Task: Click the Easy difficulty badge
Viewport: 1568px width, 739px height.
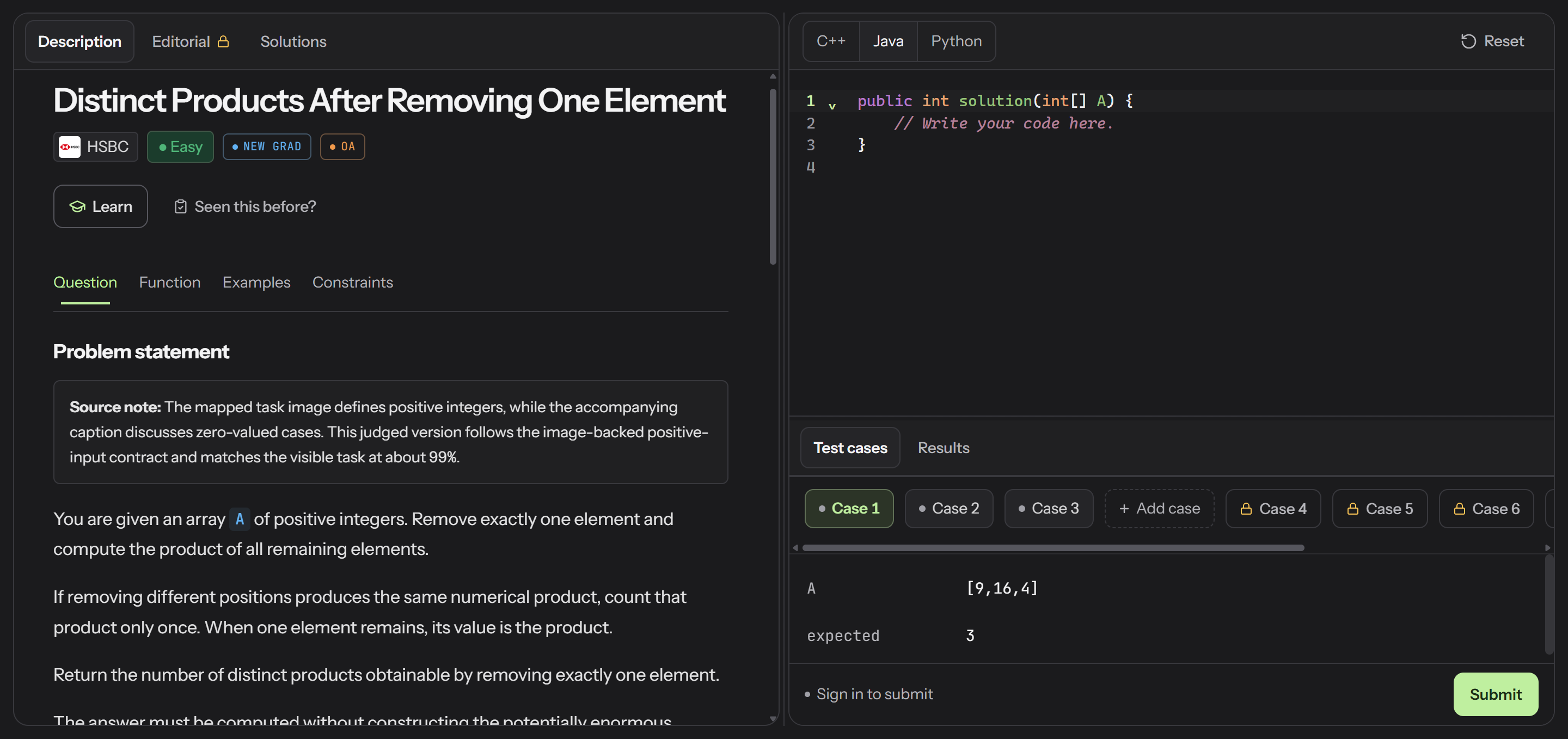Action: (x=180, y=146)
